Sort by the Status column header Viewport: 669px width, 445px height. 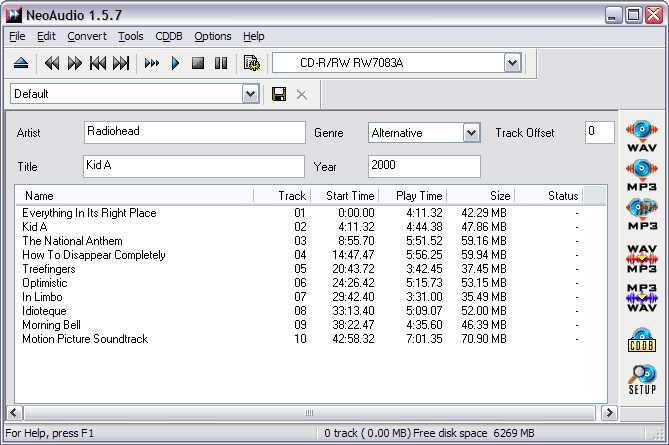coord(549,196)
